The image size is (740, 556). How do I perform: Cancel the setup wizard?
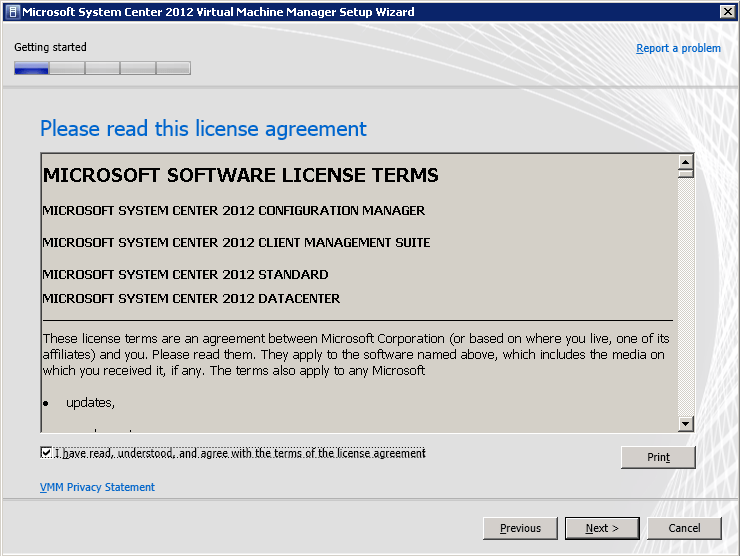point(684,528)
